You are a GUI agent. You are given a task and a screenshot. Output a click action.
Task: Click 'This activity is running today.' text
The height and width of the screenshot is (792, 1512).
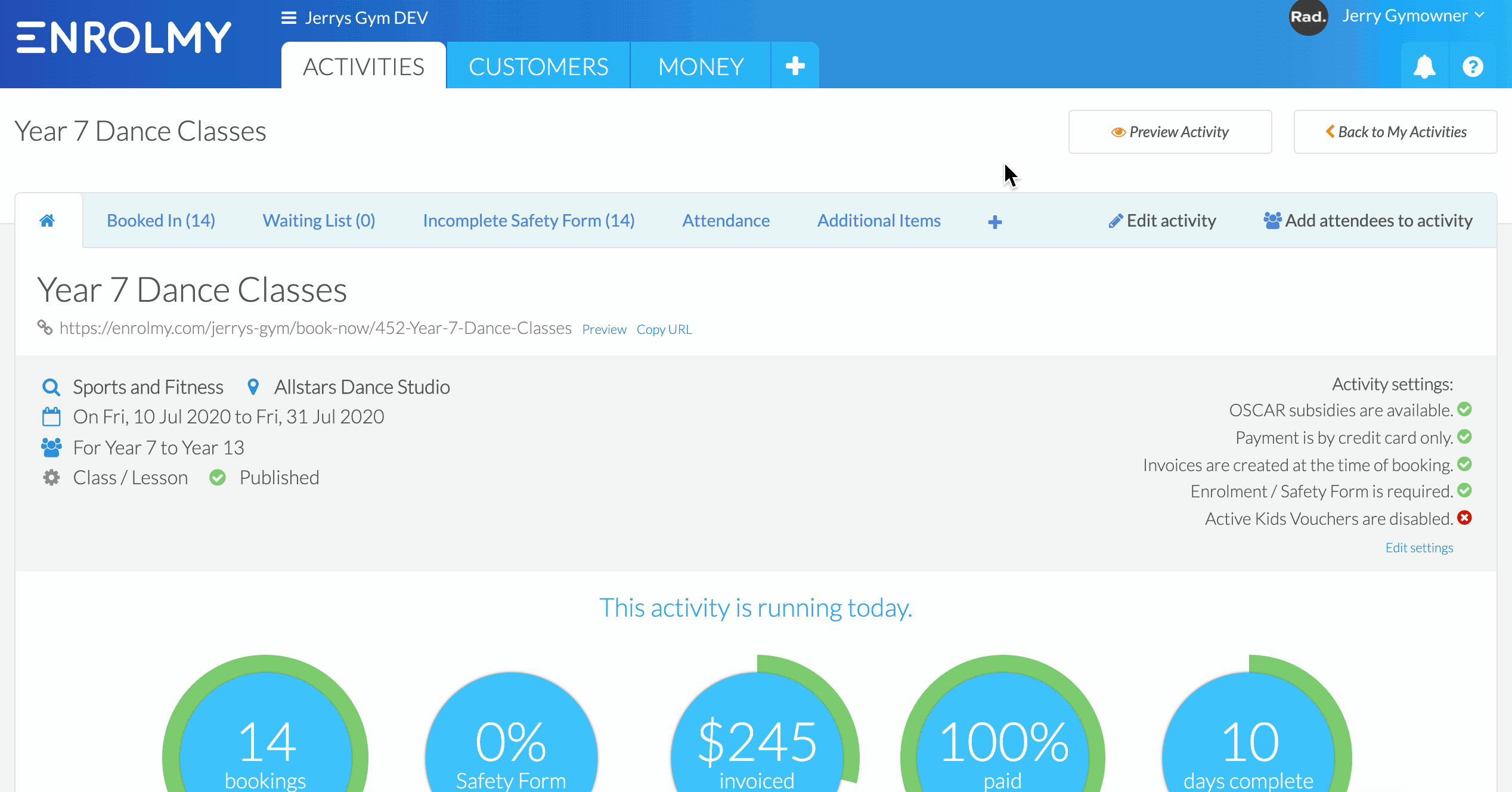pyautogui.click(x=755, y=608)
